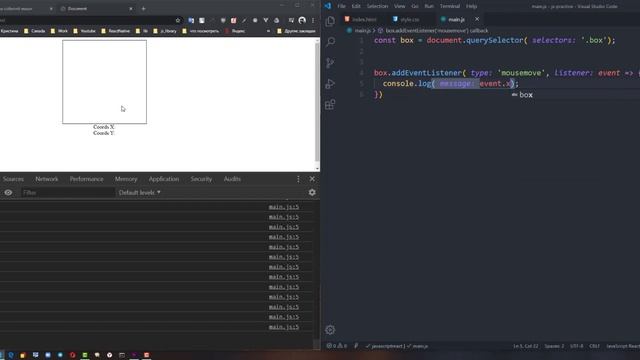Image resolution: width=640 pixels, height=360 pixels.
Task: Open the Canada bookmark folder
Action: 34,31
